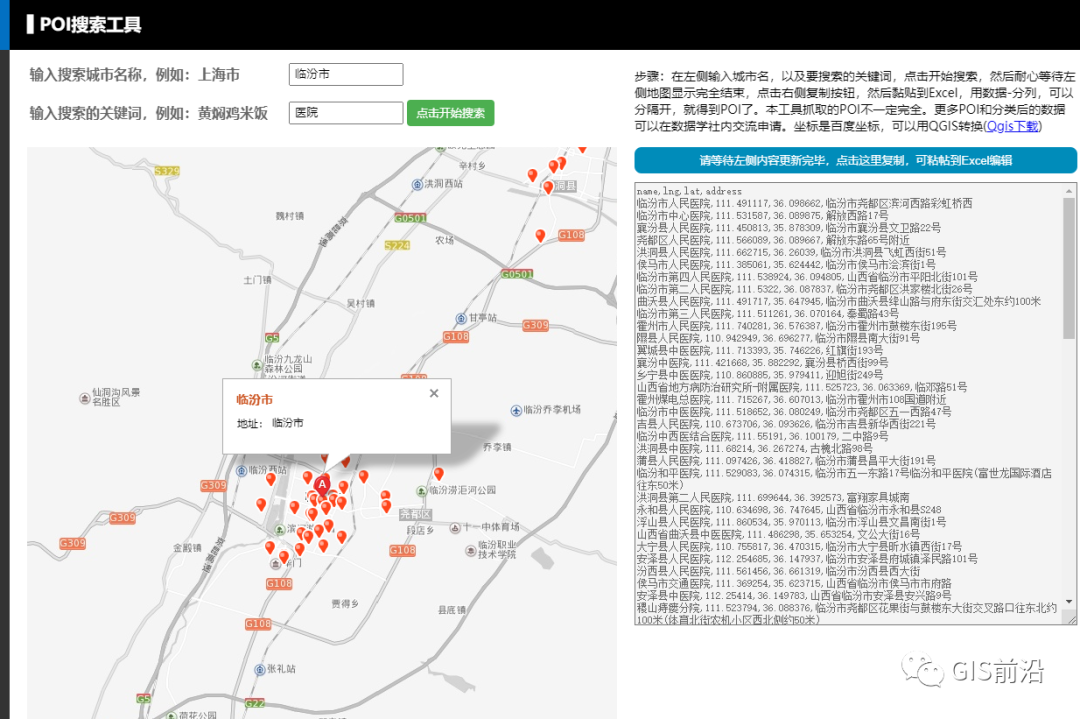The image size is (1080, 719).
Task: Click the 侯马市人民医院 result line
Action: (x=786, y=264)
